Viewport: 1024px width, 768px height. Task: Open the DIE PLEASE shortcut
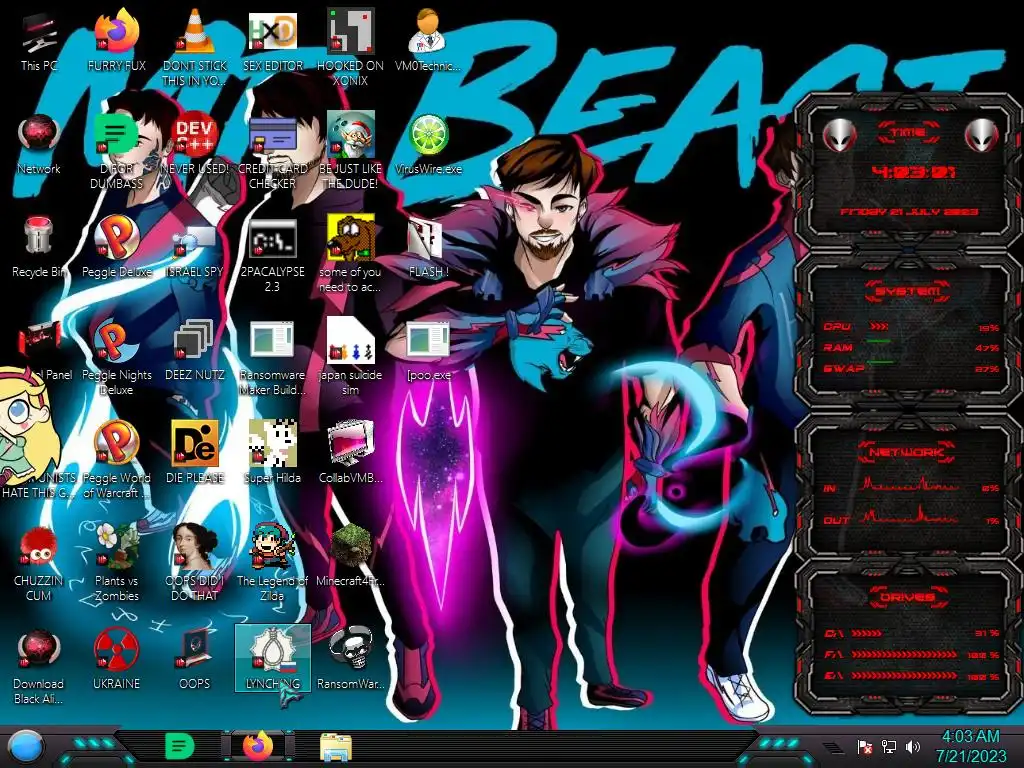click(195, 452)
